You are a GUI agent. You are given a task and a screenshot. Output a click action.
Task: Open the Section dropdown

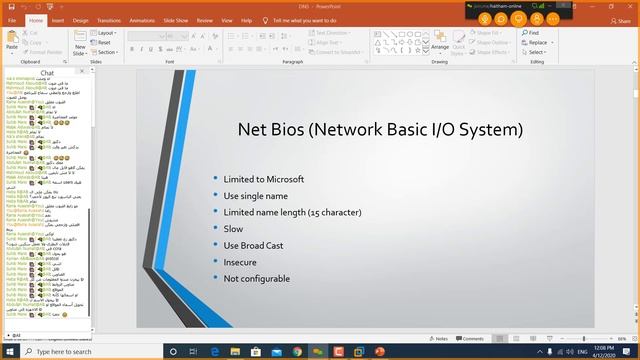(x=104, y=52)
